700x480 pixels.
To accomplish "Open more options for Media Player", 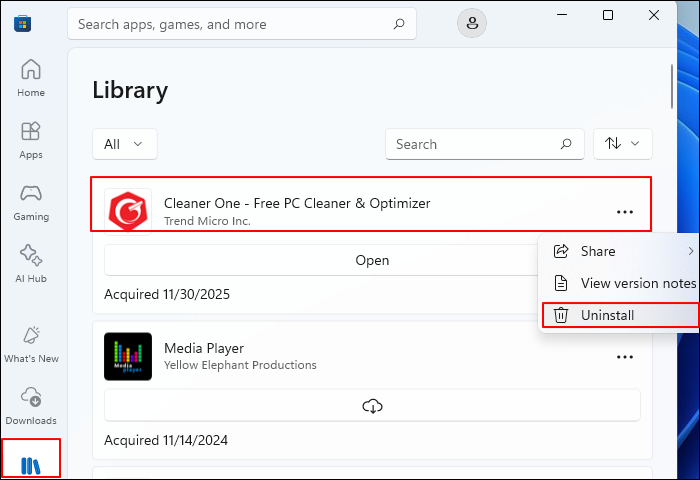I will click(x=625, y=357).
